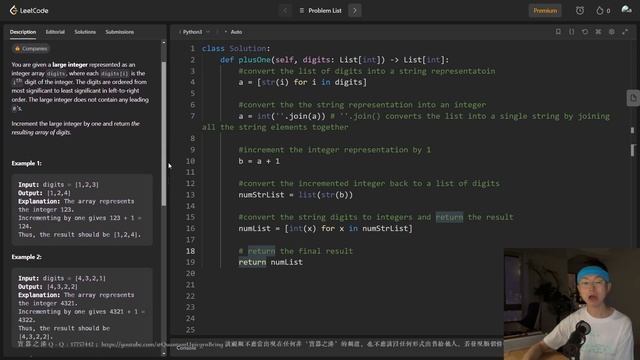Screen dimensions: 640x360
Task: Open the user profile avatar
Action: [626, 10]
